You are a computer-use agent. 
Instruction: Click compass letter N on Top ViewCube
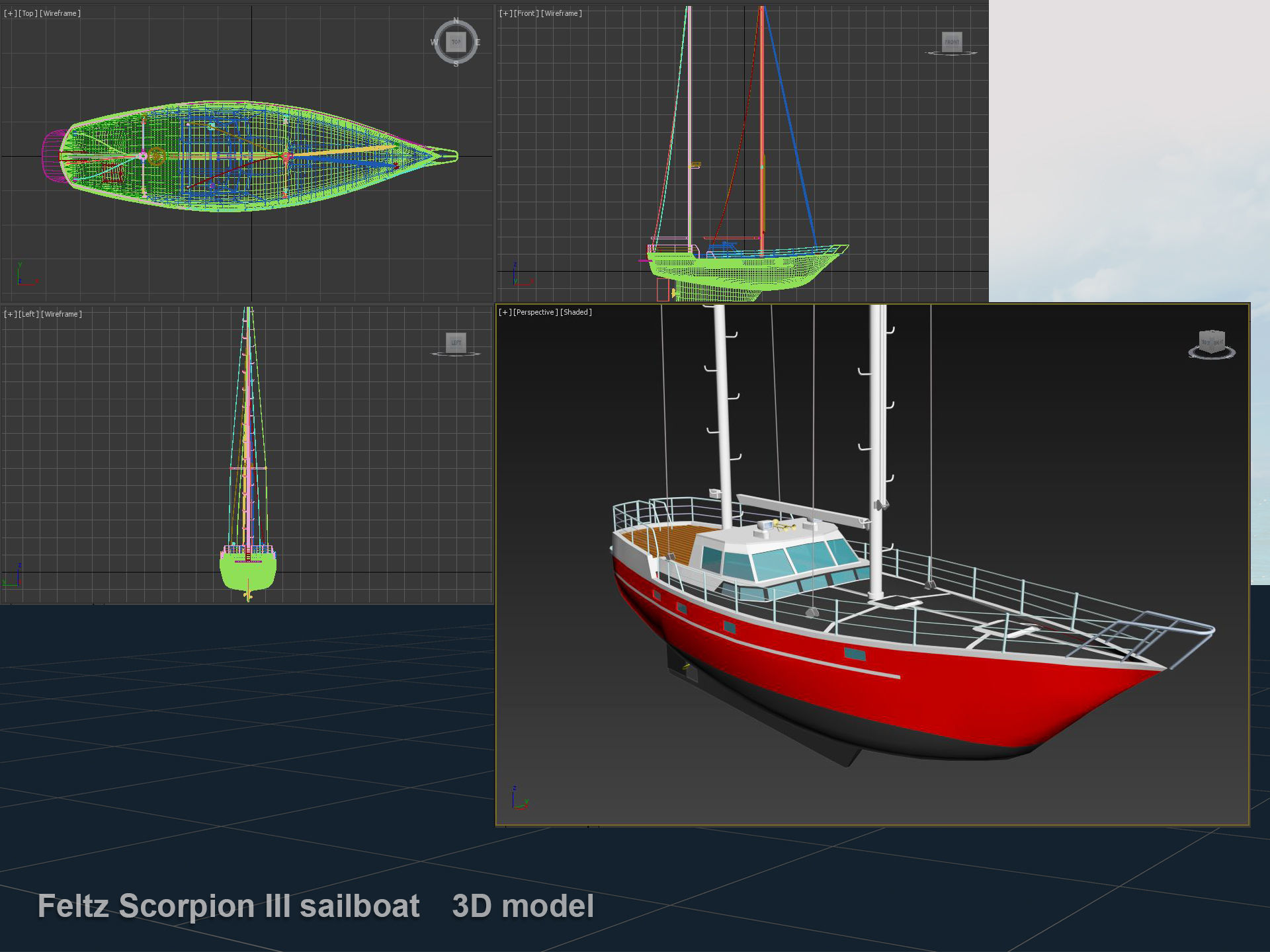[x=456, y=20]
